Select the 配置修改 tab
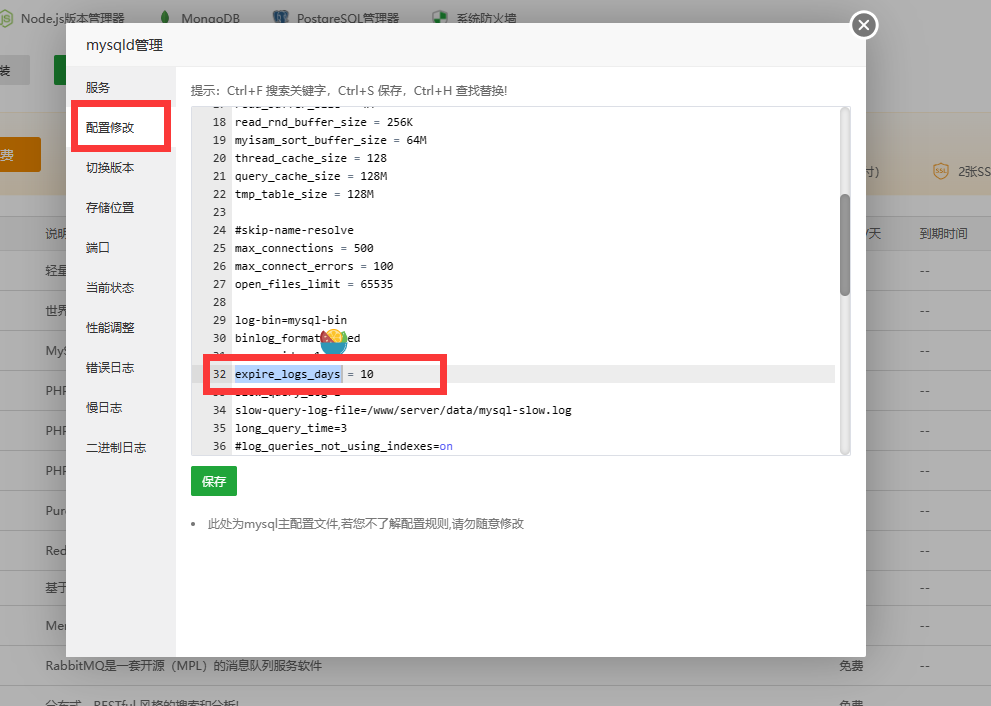The width and height of the screenshot is (991, 706). (x=110, y=127)
